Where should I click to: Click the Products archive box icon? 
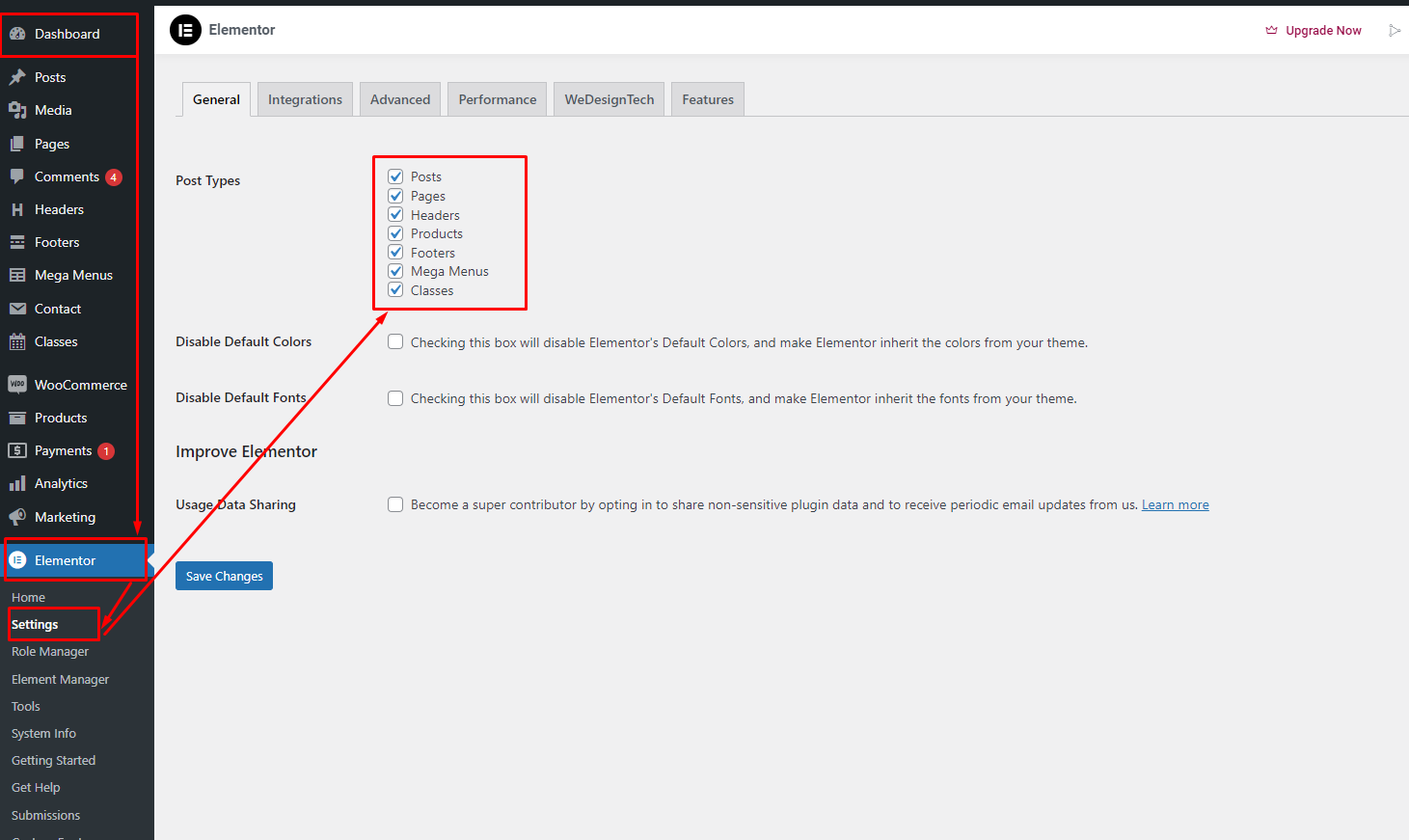click(17, 418)
